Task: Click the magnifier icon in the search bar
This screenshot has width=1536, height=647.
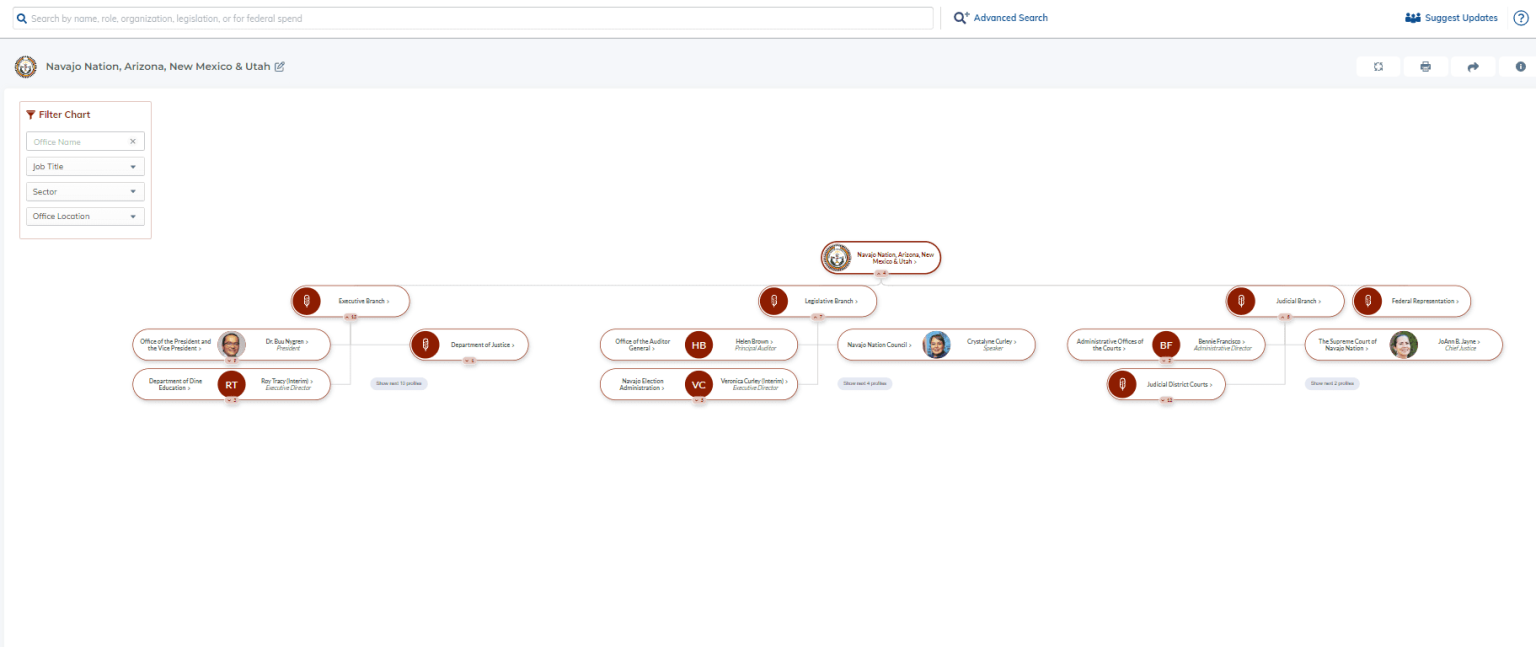Action: [21, 18]
